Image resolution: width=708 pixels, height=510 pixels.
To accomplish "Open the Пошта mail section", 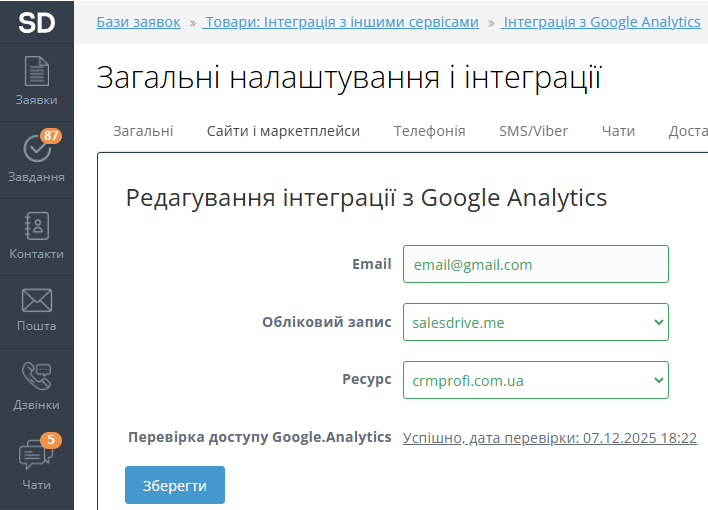I will [x=36, y=310].
